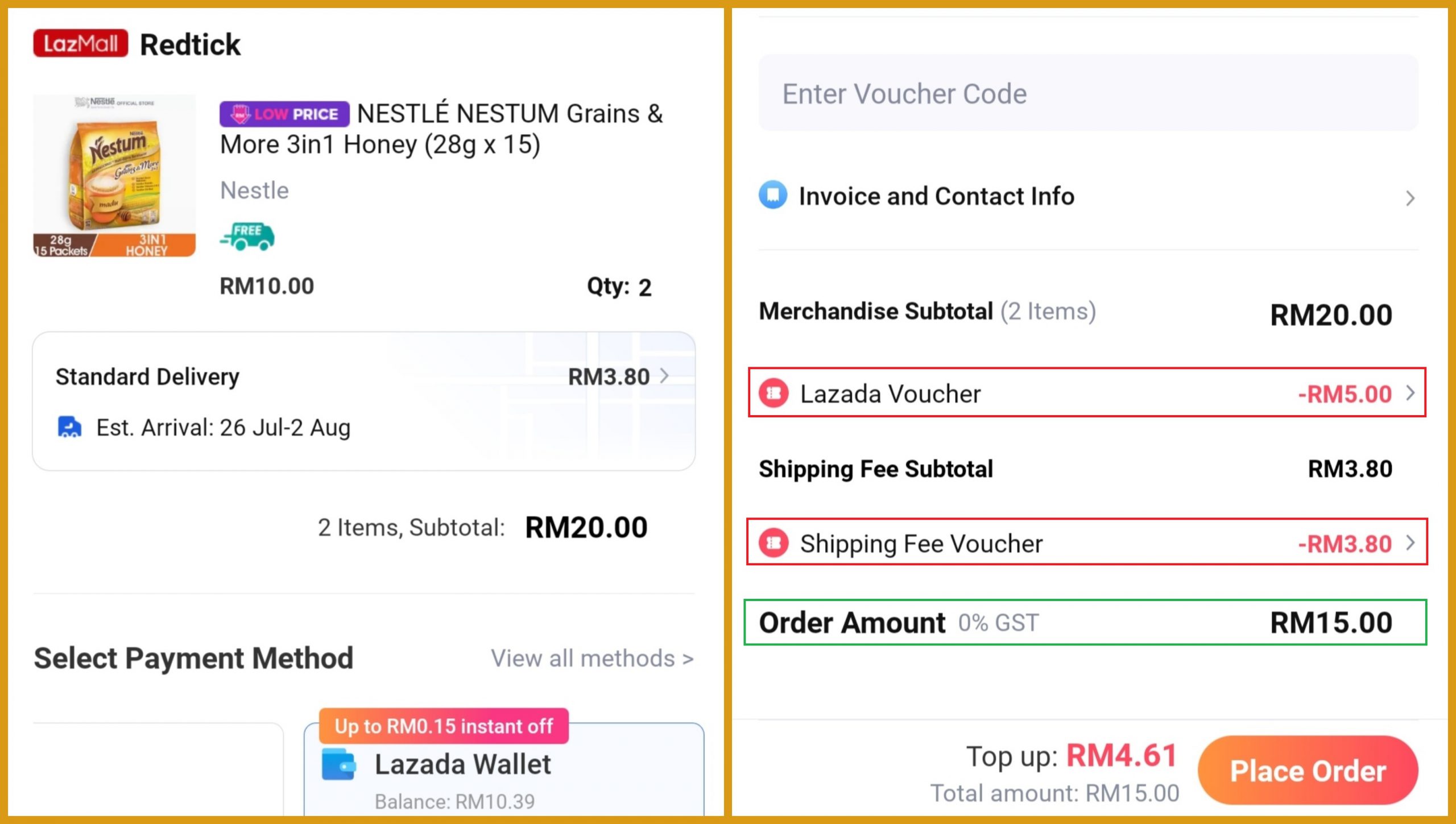The height and width of the screenshot is (824, 1456).
Task: Click the Lazada Voucher ticket icon
Action: 773,394
